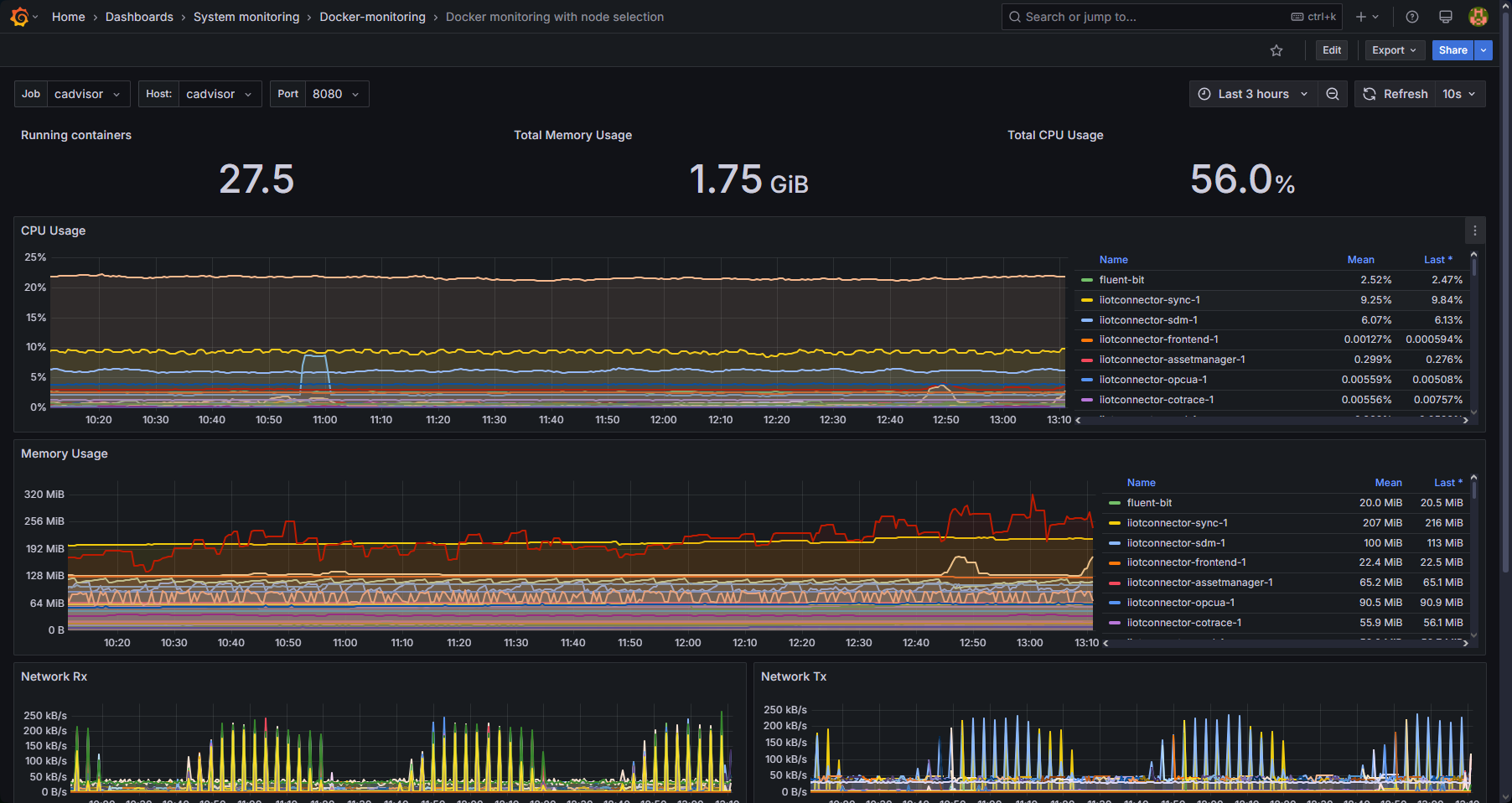
Task: Star this dashboard as favorite
Action: click(x=1276, y=50)
